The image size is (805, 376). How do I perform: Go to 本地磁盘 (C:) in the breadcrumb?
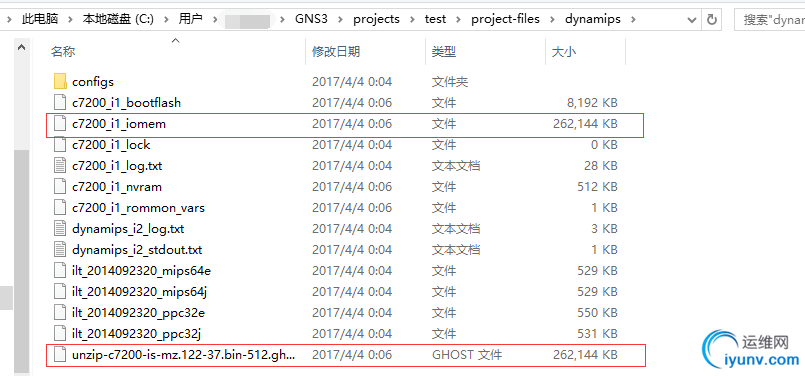tap(118, 20)
